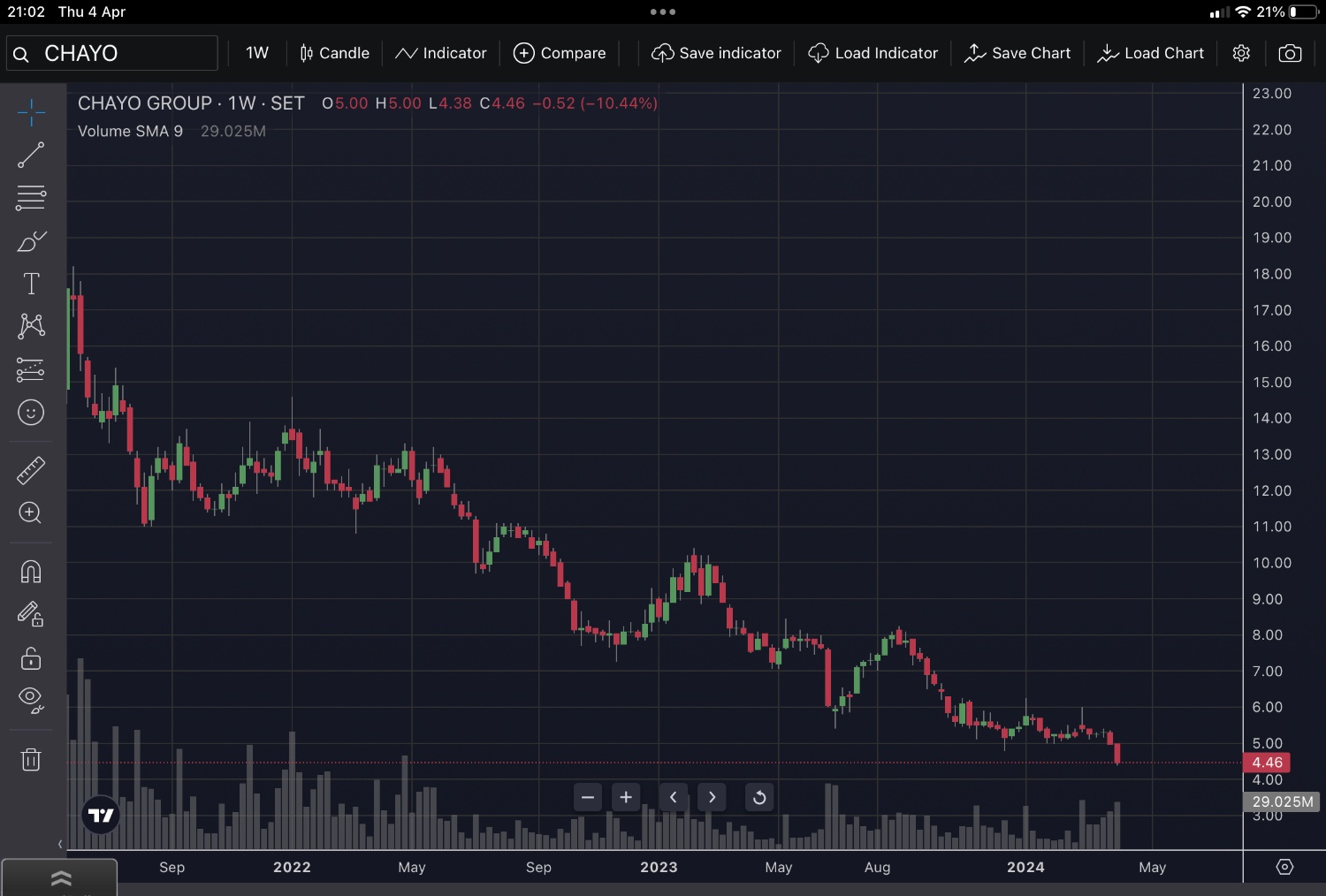Open the 1W timeframe selector
The height and width of the screenshot is (896, 1326).
pos(257,53)
